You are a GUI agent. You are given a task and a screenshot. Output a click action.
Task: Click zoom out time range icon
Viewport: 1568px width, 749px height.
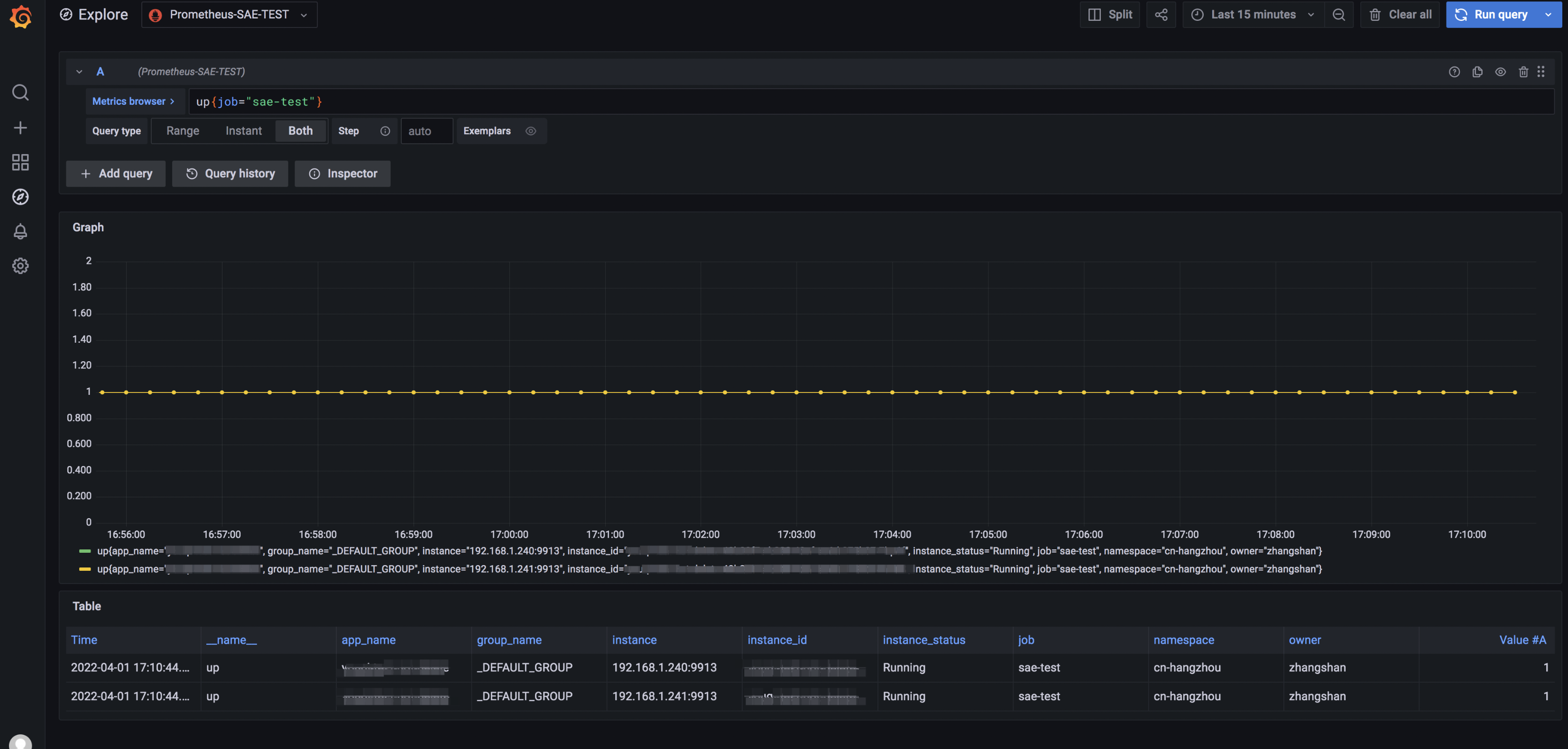pos(1338,15)
